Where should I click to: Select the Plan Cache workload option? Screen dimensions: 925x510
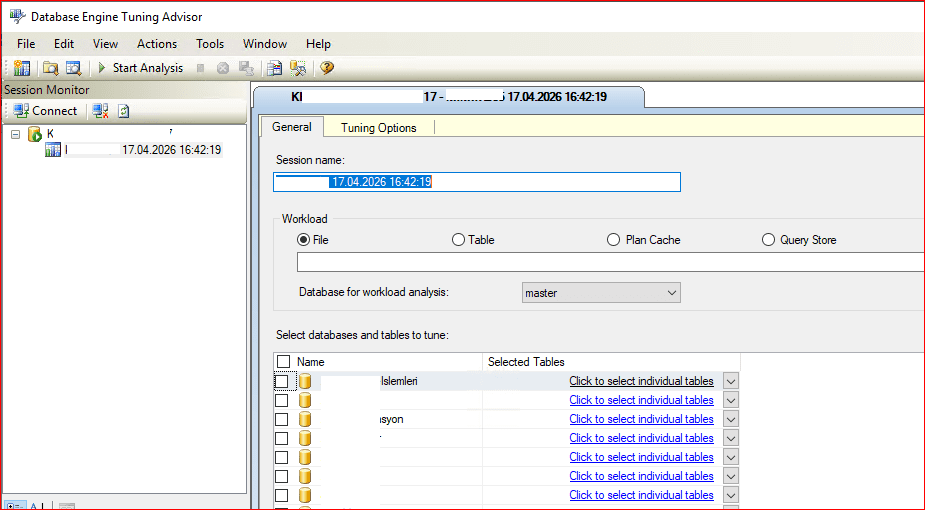(614, 240)
